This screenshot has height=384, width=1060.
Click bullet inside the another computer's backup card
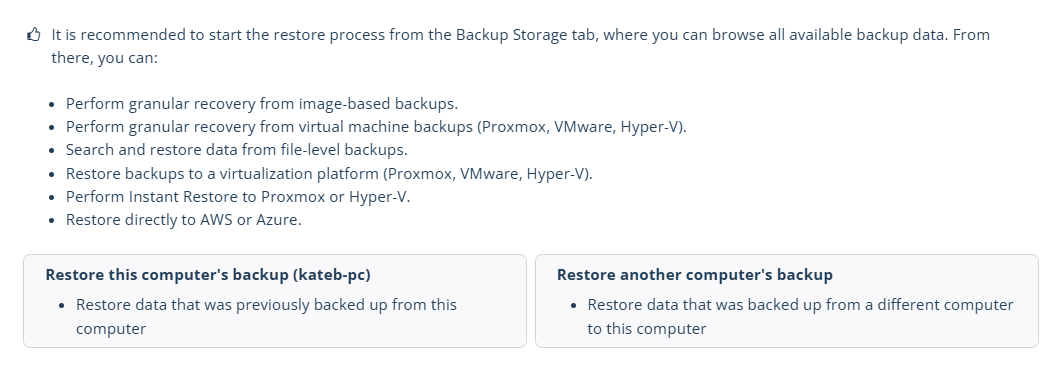tap(574, 306)
